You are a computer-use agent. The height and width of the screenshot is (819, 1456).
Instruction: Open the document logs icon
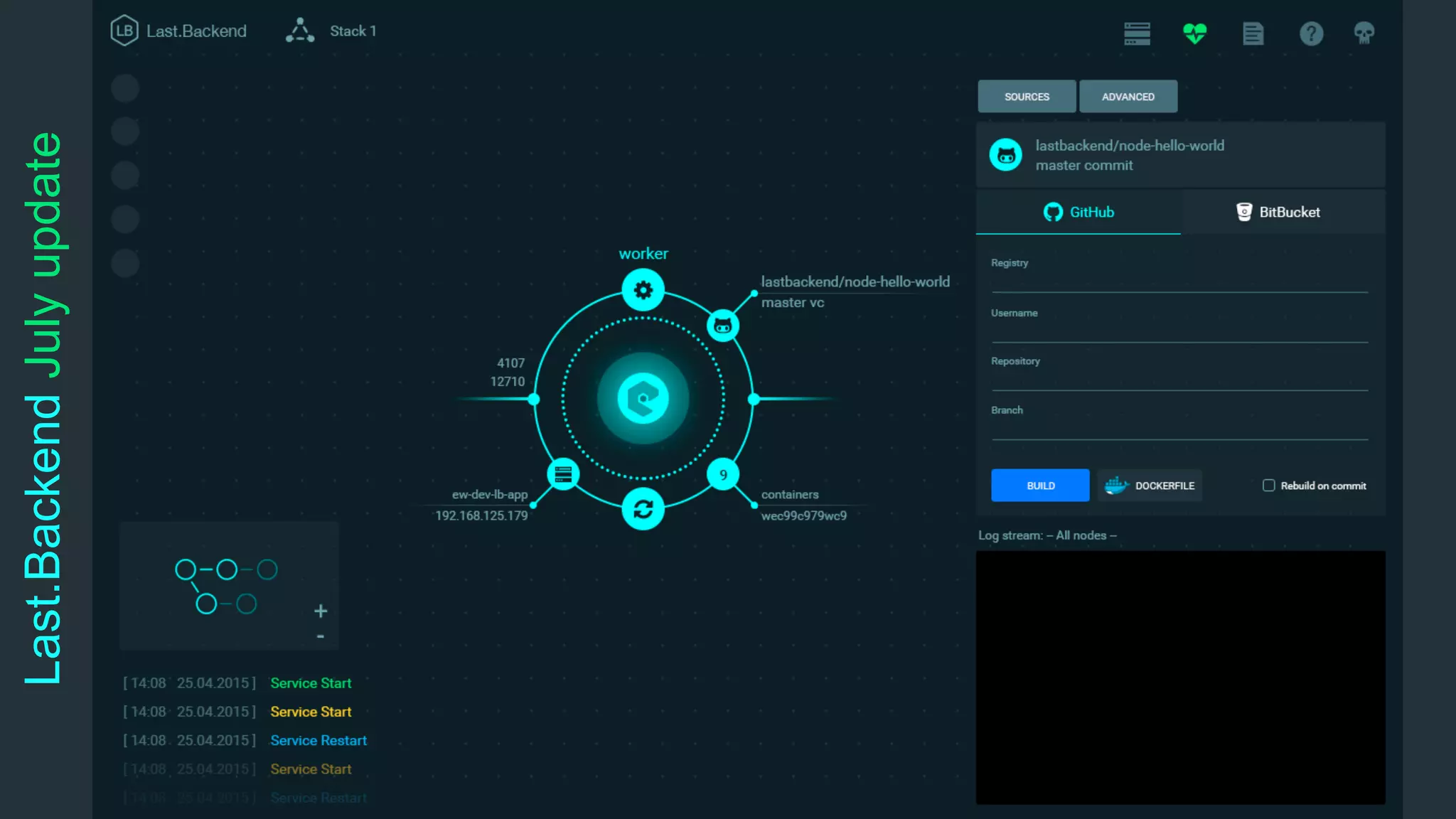[1253, 33]
